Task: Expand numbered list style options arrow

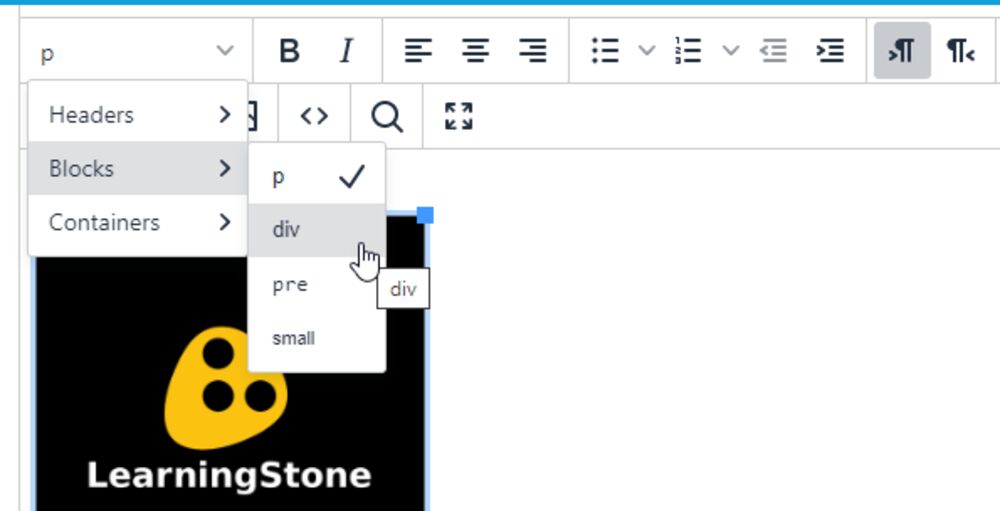Action: pos(731,51)
